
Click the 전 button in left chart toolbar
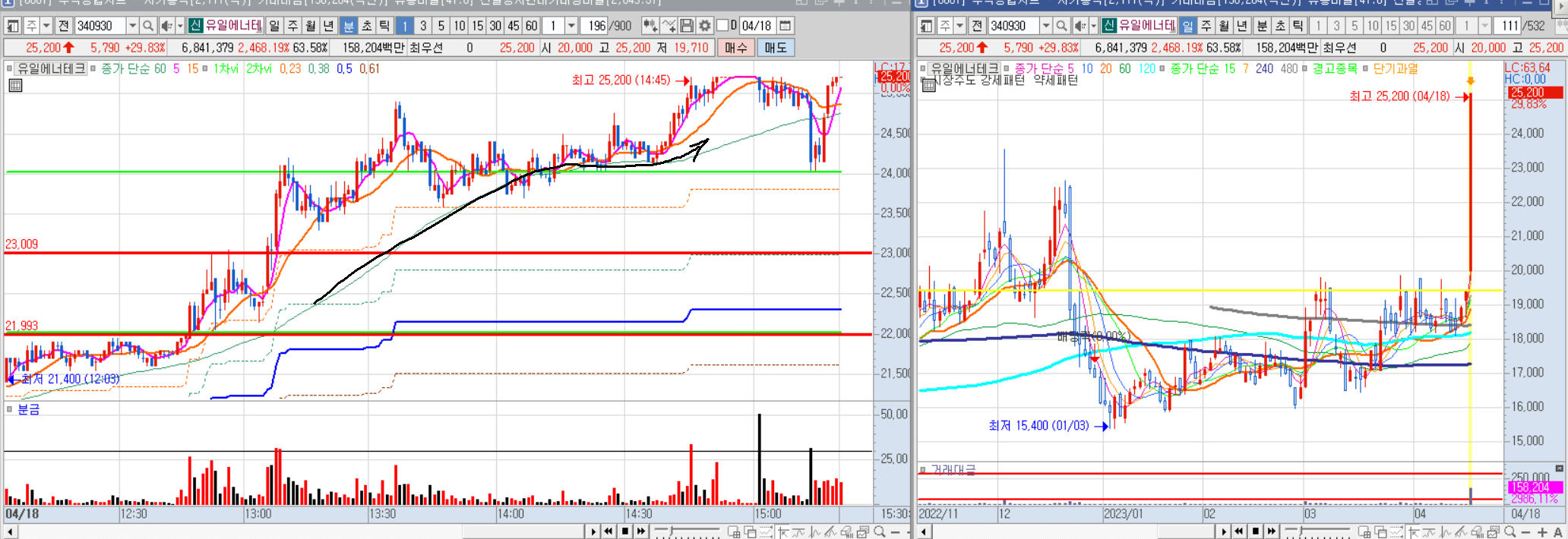coord(64,26)
